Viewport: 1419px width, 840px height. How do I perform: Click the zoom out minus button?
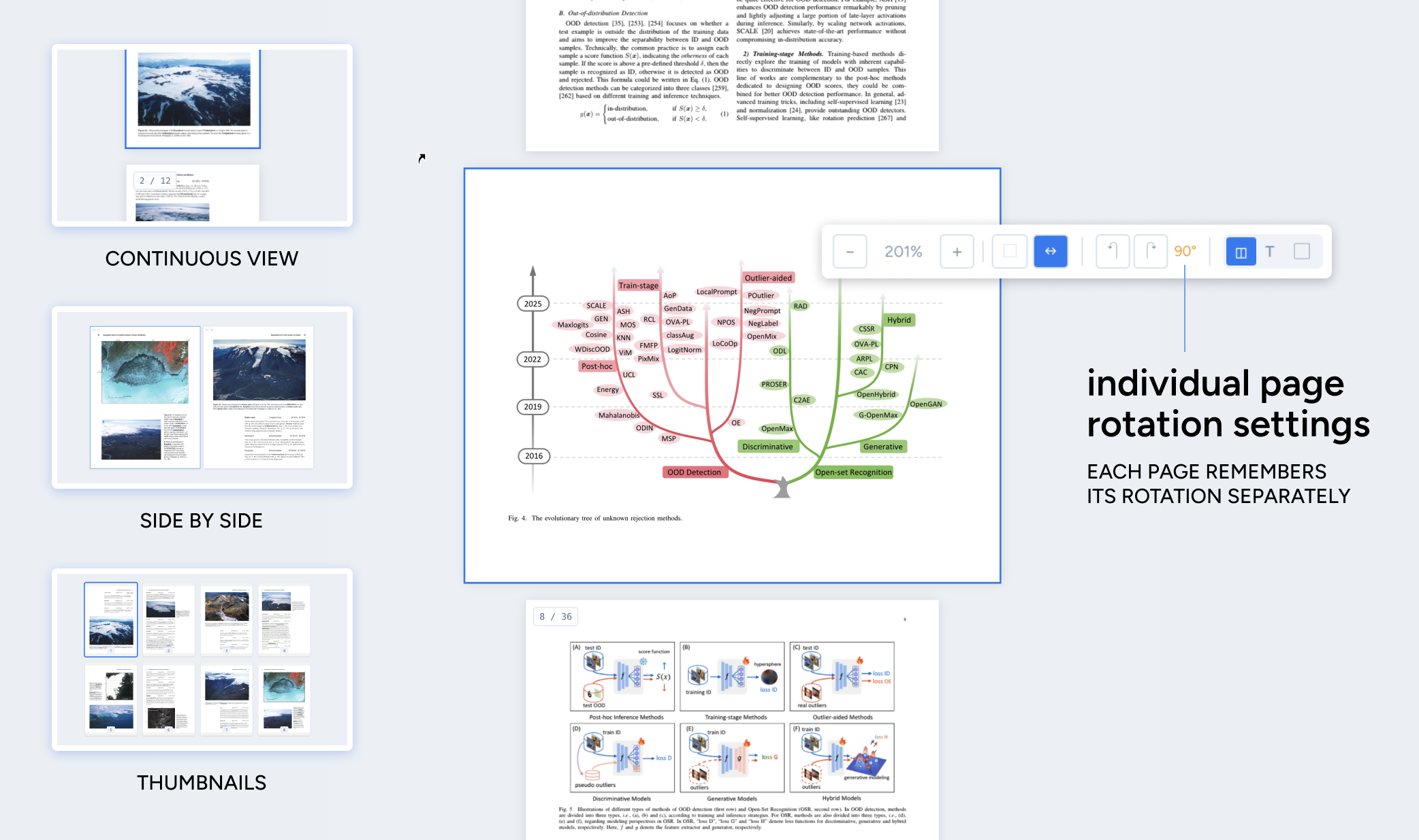850,252
